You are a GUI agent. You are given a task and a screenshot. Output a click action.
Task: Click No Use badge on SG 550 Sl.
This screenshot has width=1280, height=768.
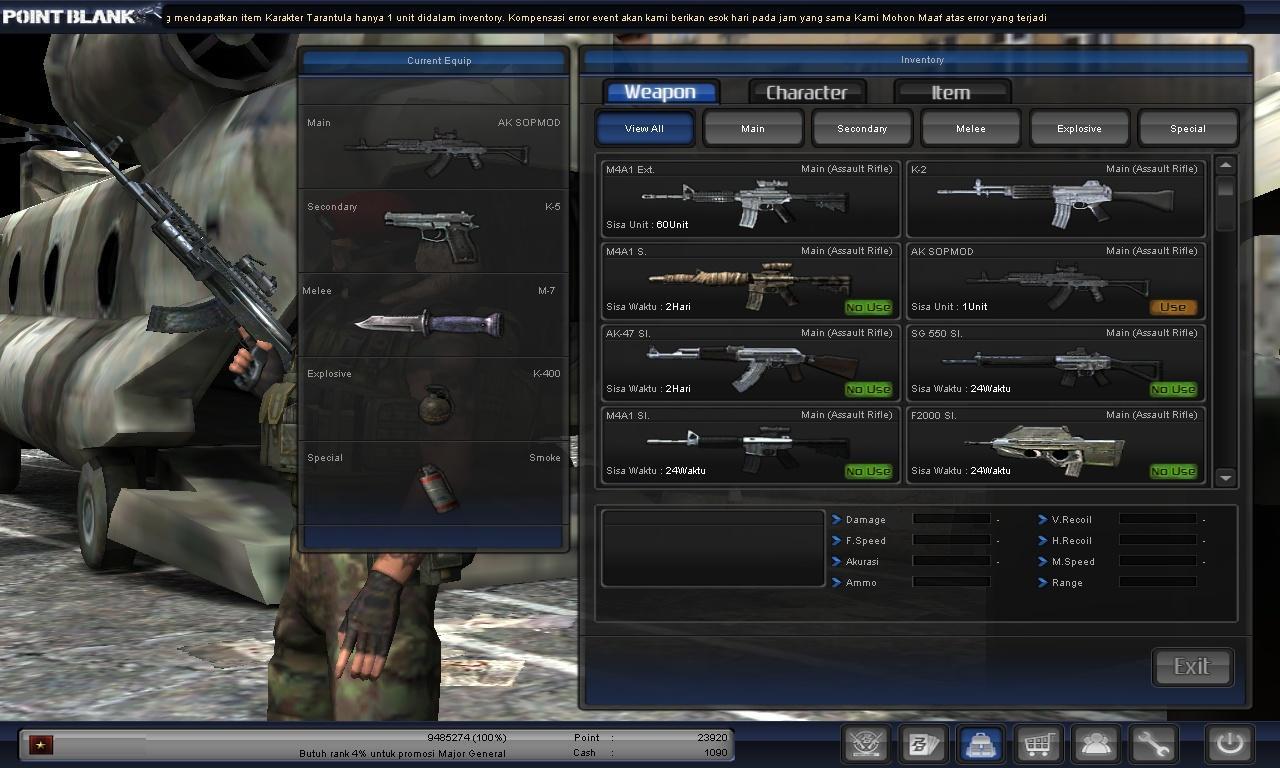pyautogui.click(x=1173, y=389)
